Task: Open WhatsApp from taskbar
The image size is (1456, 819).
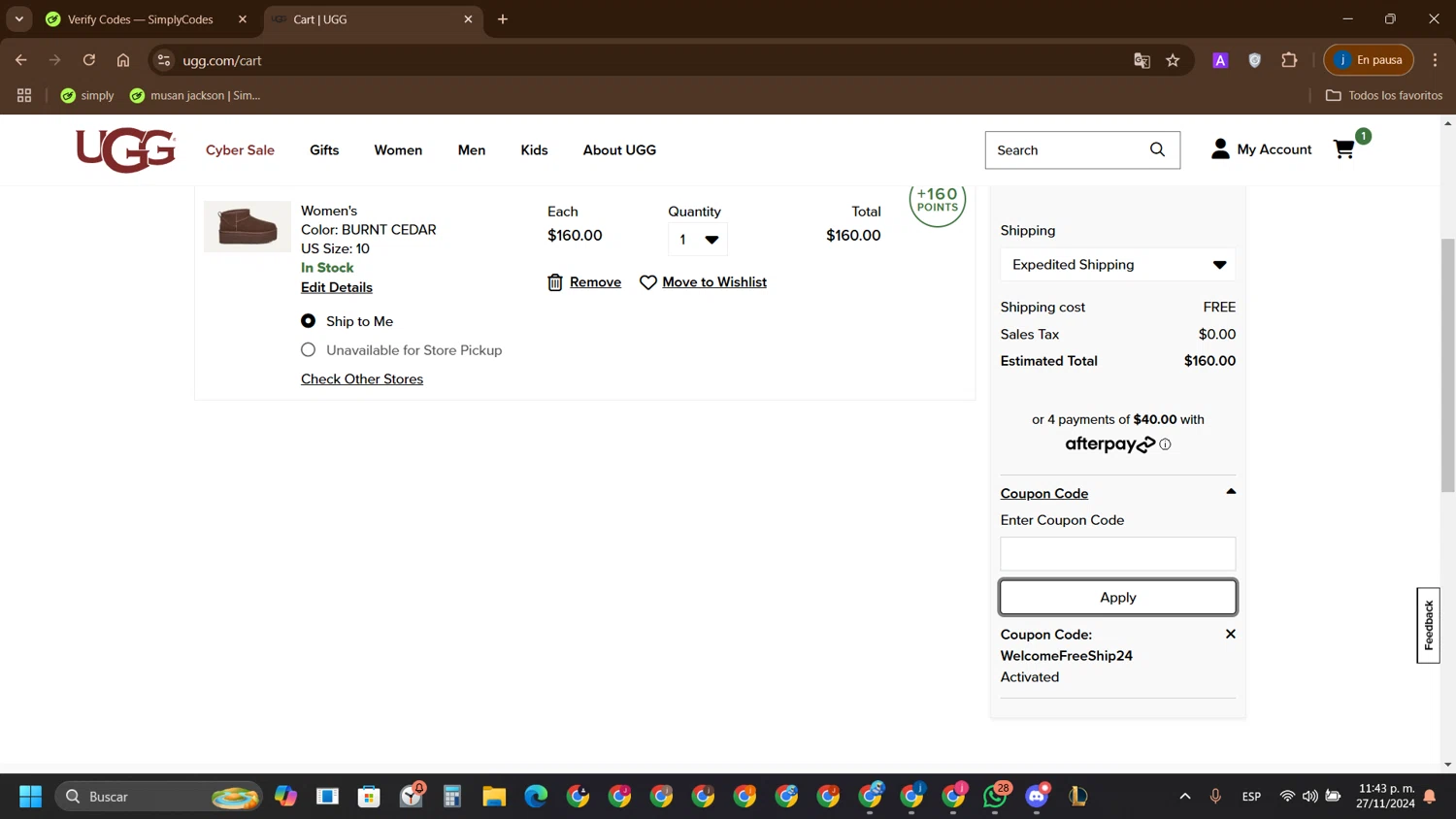Action: point(995,797)
